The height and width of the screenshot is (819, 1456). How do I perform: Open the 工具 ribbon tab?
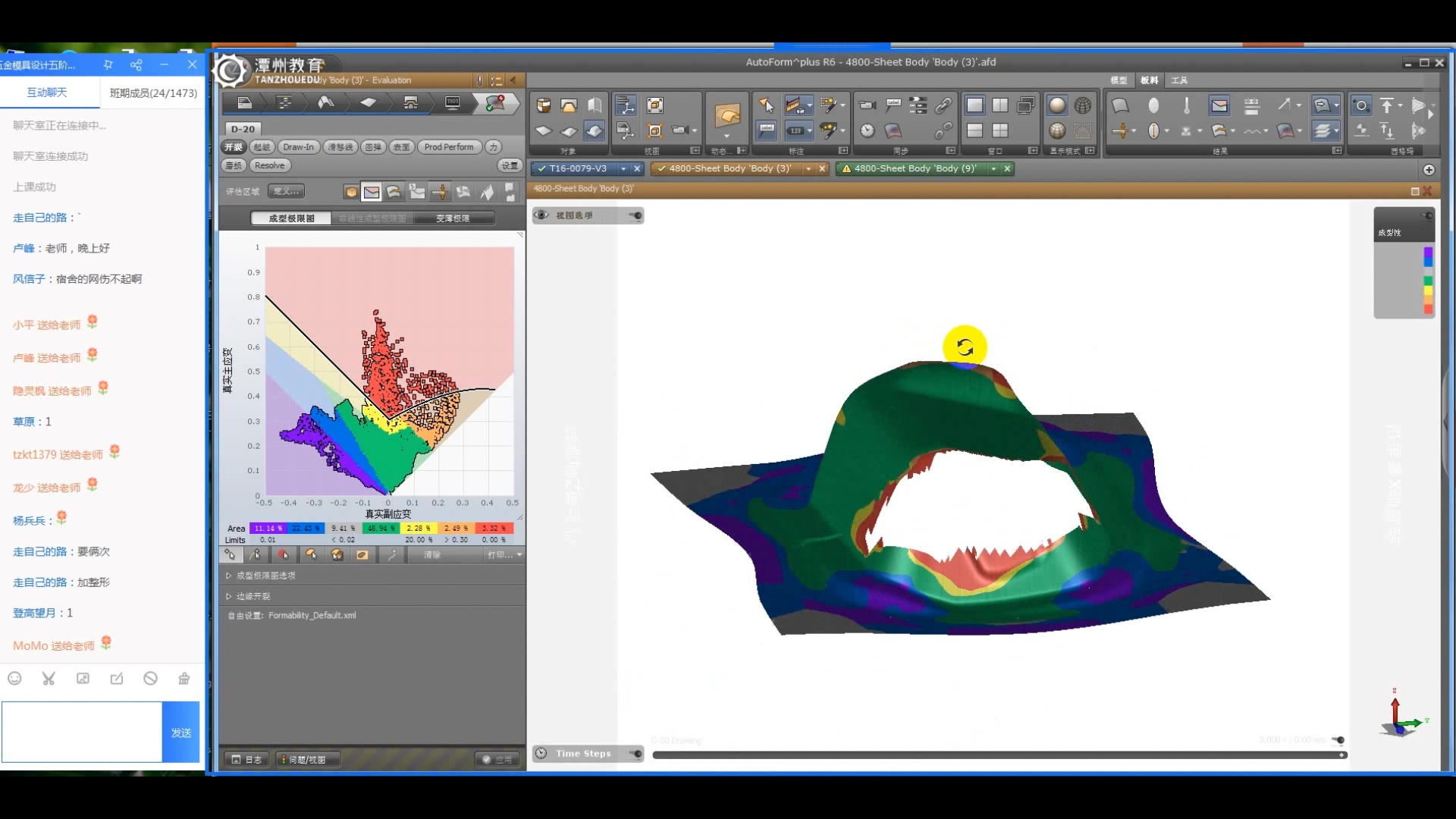(x=1178, y=80)
